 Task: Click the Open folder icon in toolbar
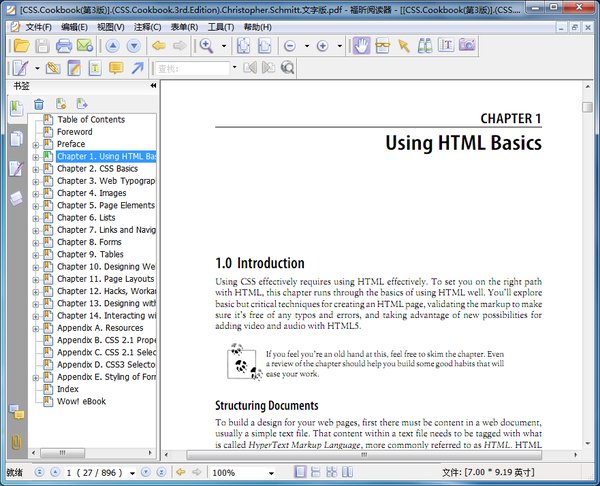pyautogui.click(x=21, y=46)
